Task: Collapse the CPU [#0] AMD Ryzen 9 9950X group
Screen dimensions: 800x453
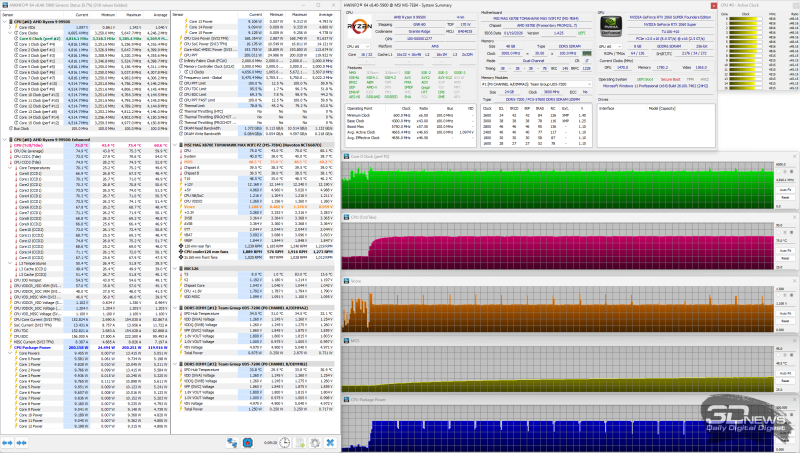Action: point(3,19)
